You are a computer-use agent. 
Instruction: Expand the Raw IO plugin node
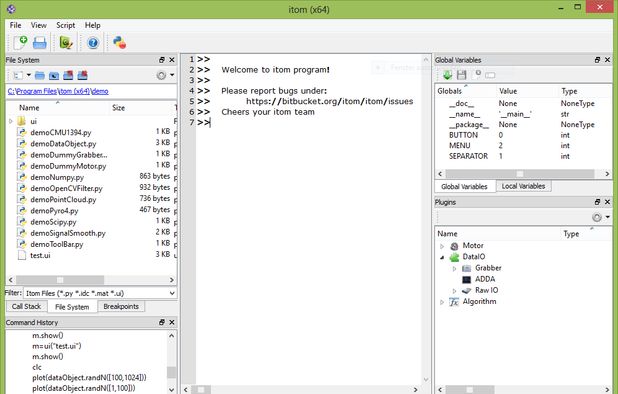click(x=454, y=291)
